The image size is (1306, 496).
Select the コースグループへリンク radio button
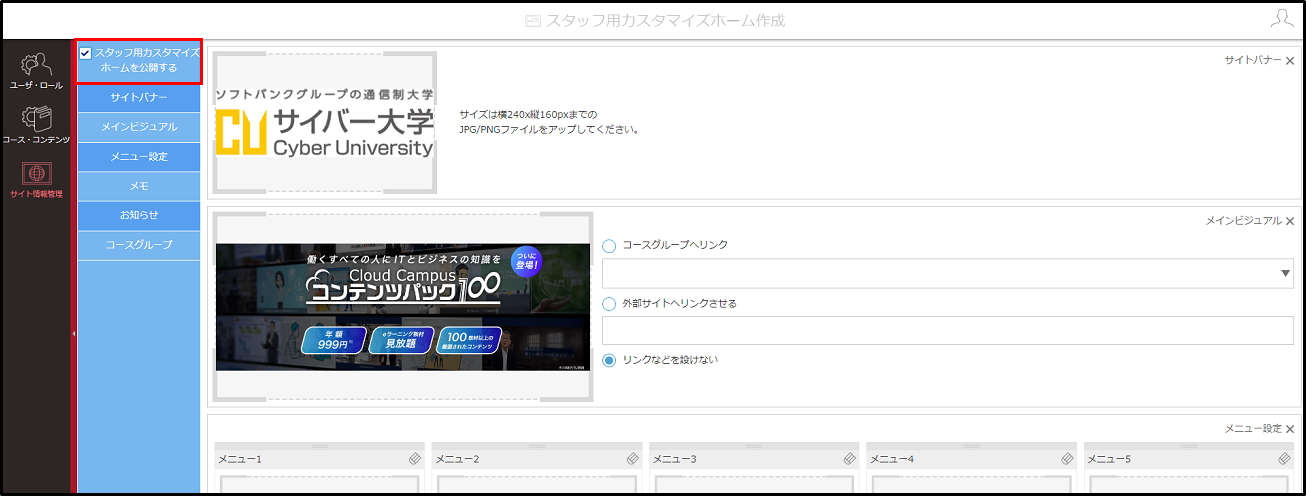(609, 245)
